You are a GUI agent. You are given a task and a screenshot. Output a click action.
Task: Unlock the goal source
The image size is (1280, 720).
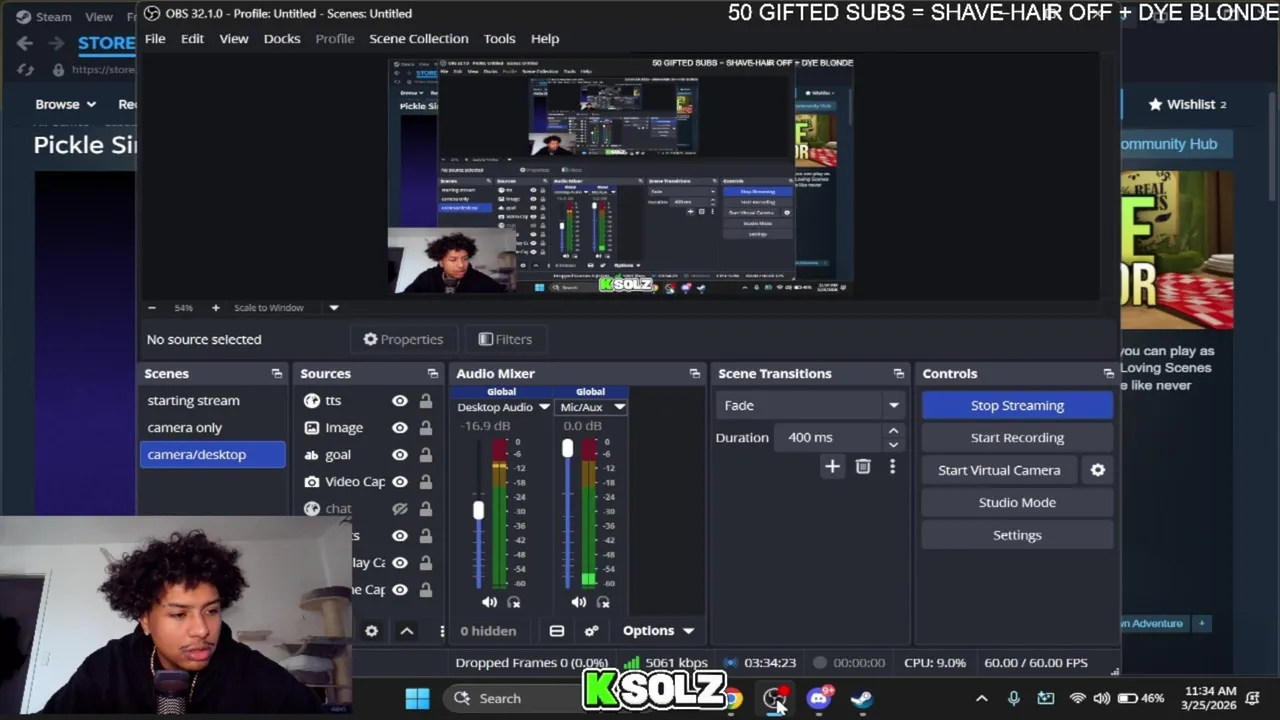click(425, 454)
